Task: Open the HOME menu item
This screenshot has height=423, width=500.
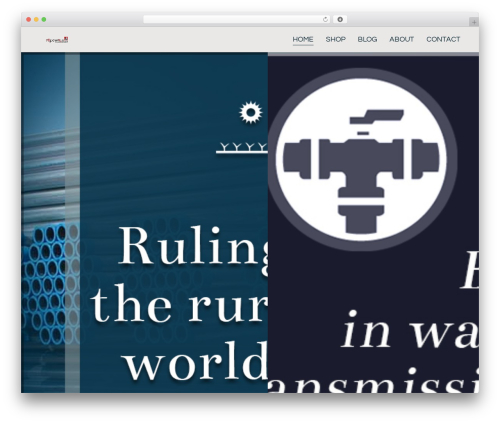Action: [x=303, y=39]
